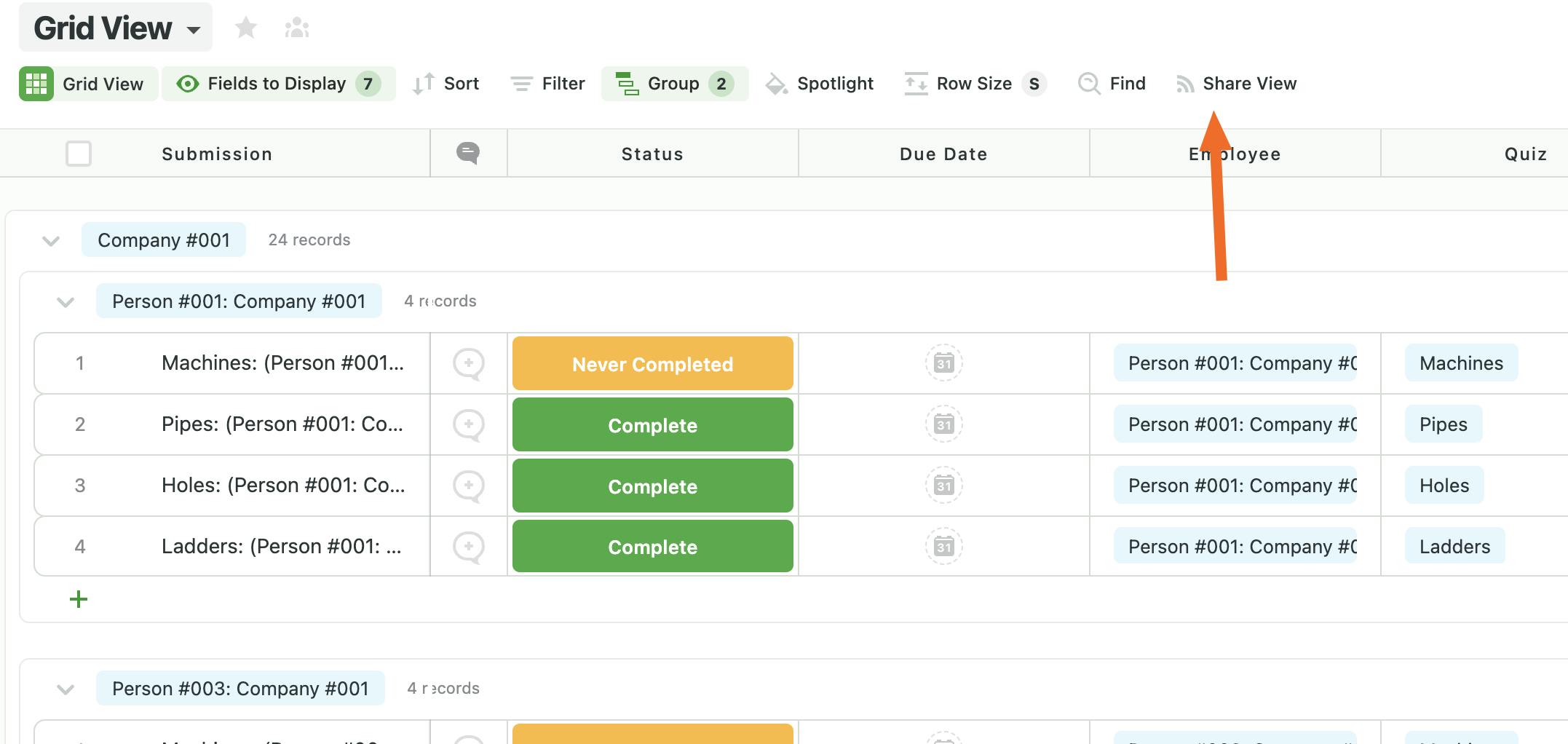Open the Sort menu
The image size is (1568, 744).
[x=446, y=84]
